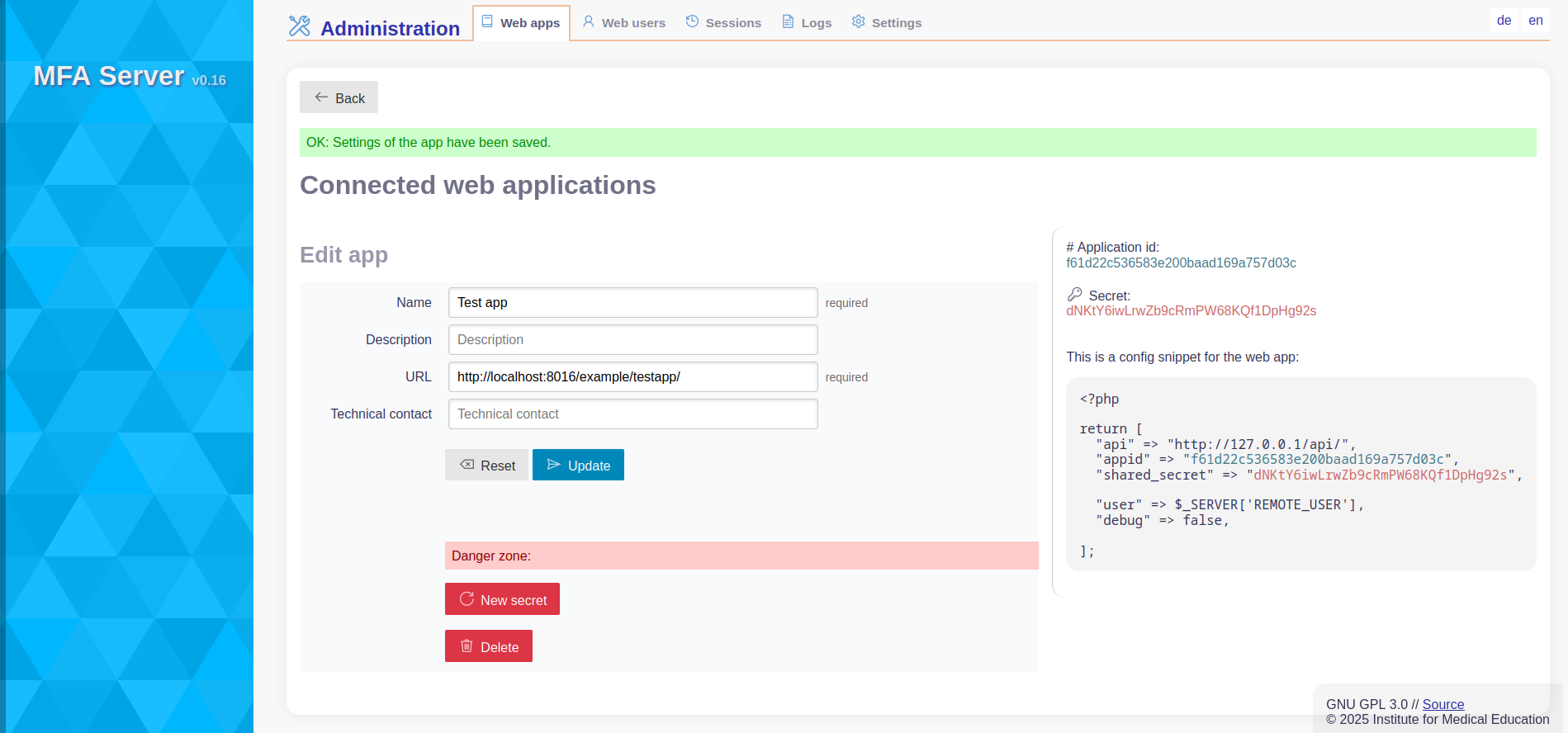This screenshot has height=733, width=1568.
Task: Focus the Description input field
Action: pos(632,339)
